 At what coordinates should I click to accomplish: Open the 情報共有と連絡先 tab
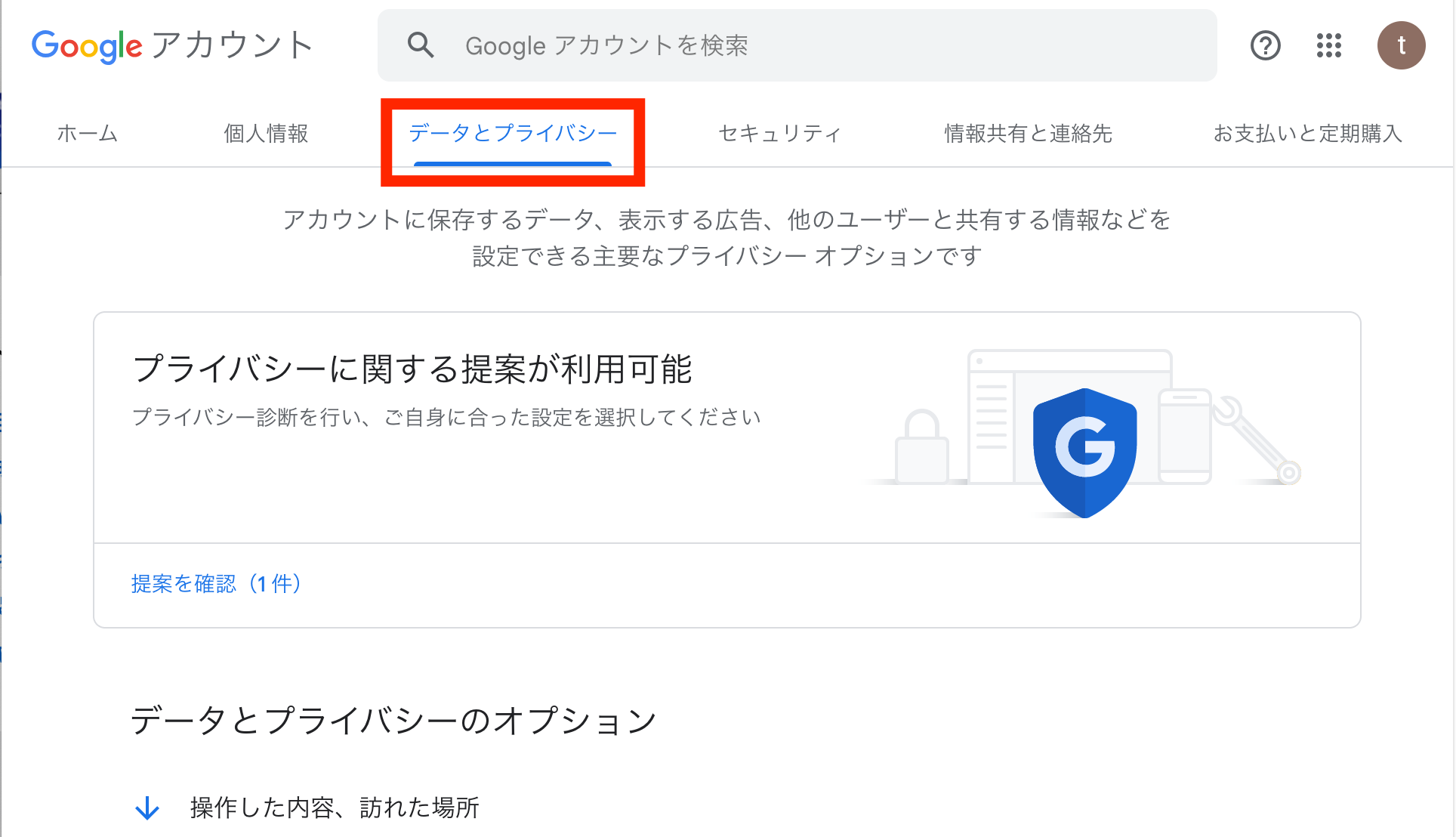pyautogui.click(x=1029, y=134)
